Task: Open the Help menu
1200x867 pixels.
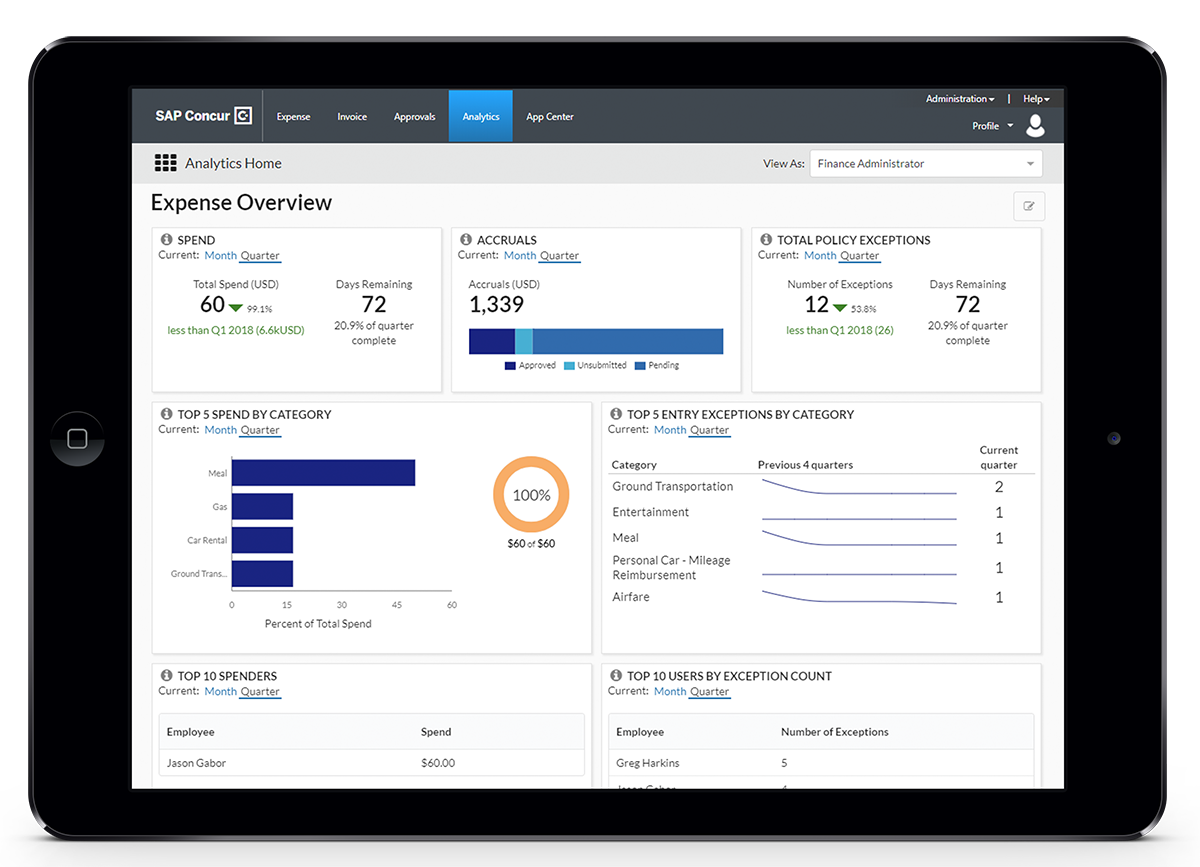Action: [x=1035, y=98]
